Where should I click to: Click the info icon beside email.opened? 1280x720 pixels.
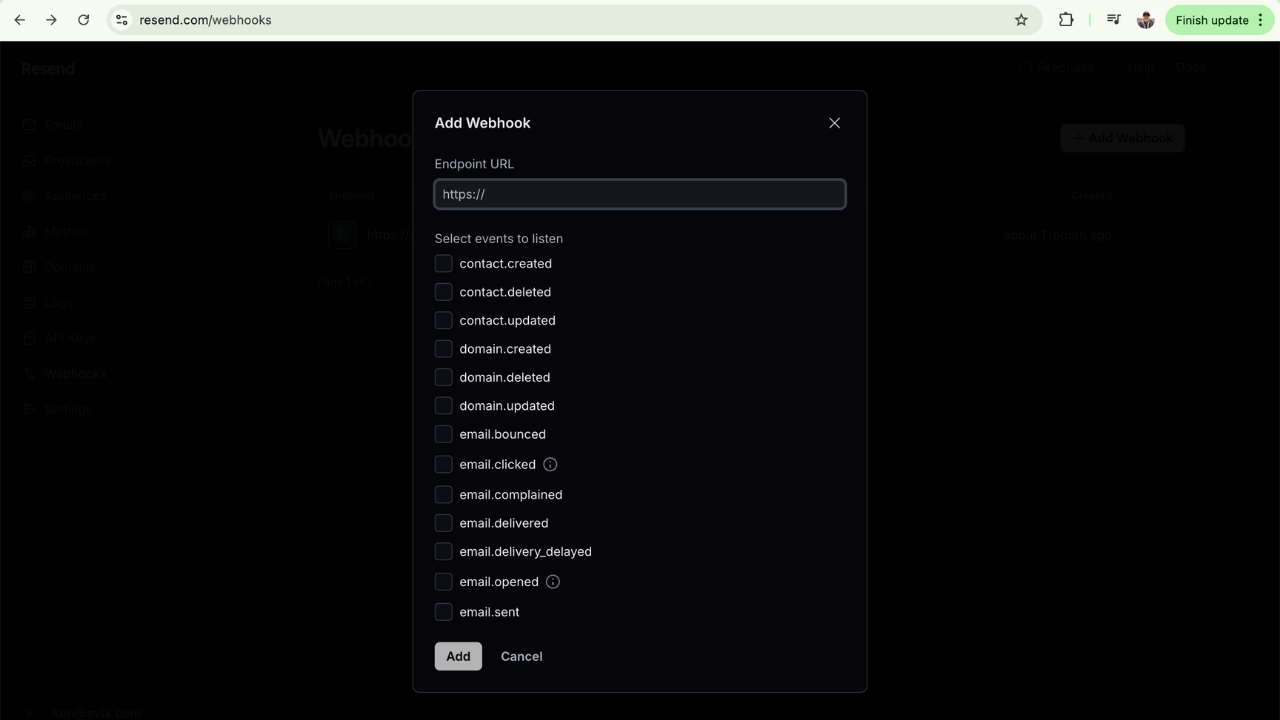(553, 582)
